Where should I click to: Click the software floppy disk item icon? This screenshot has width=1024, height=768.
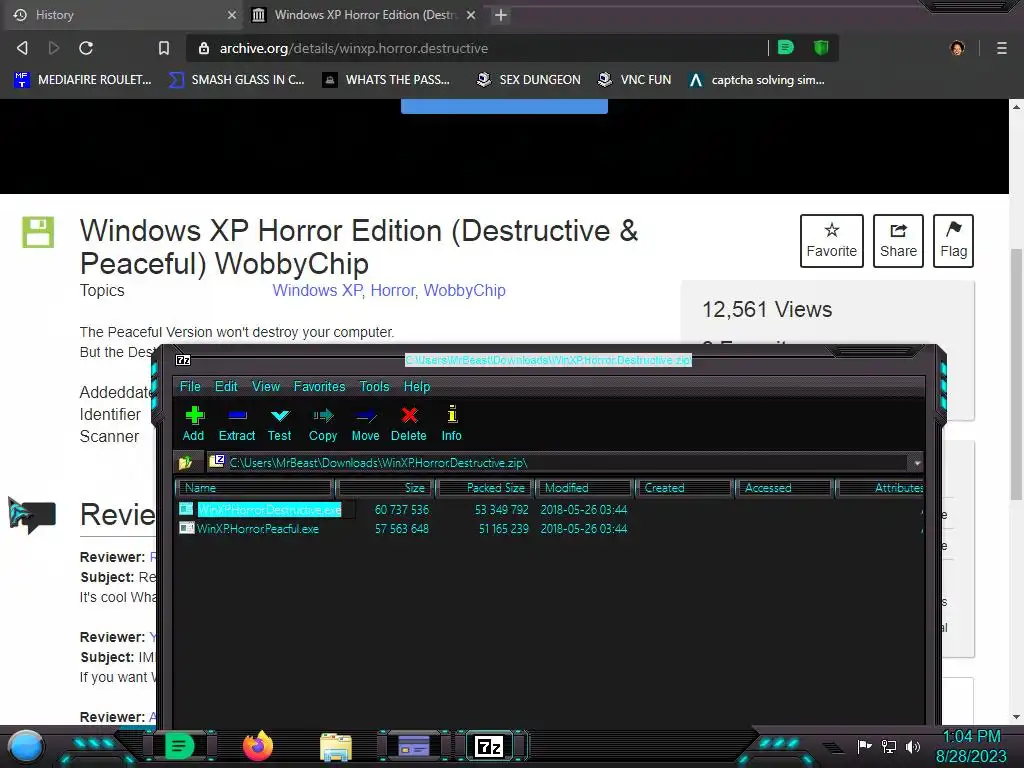(x=38, y=232)
